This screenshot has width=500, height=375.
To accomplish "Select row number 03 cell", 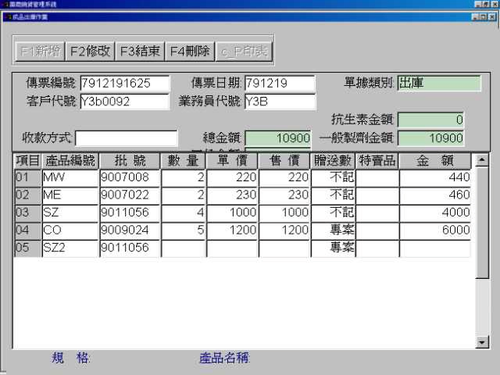I will (x=28, y=213).
